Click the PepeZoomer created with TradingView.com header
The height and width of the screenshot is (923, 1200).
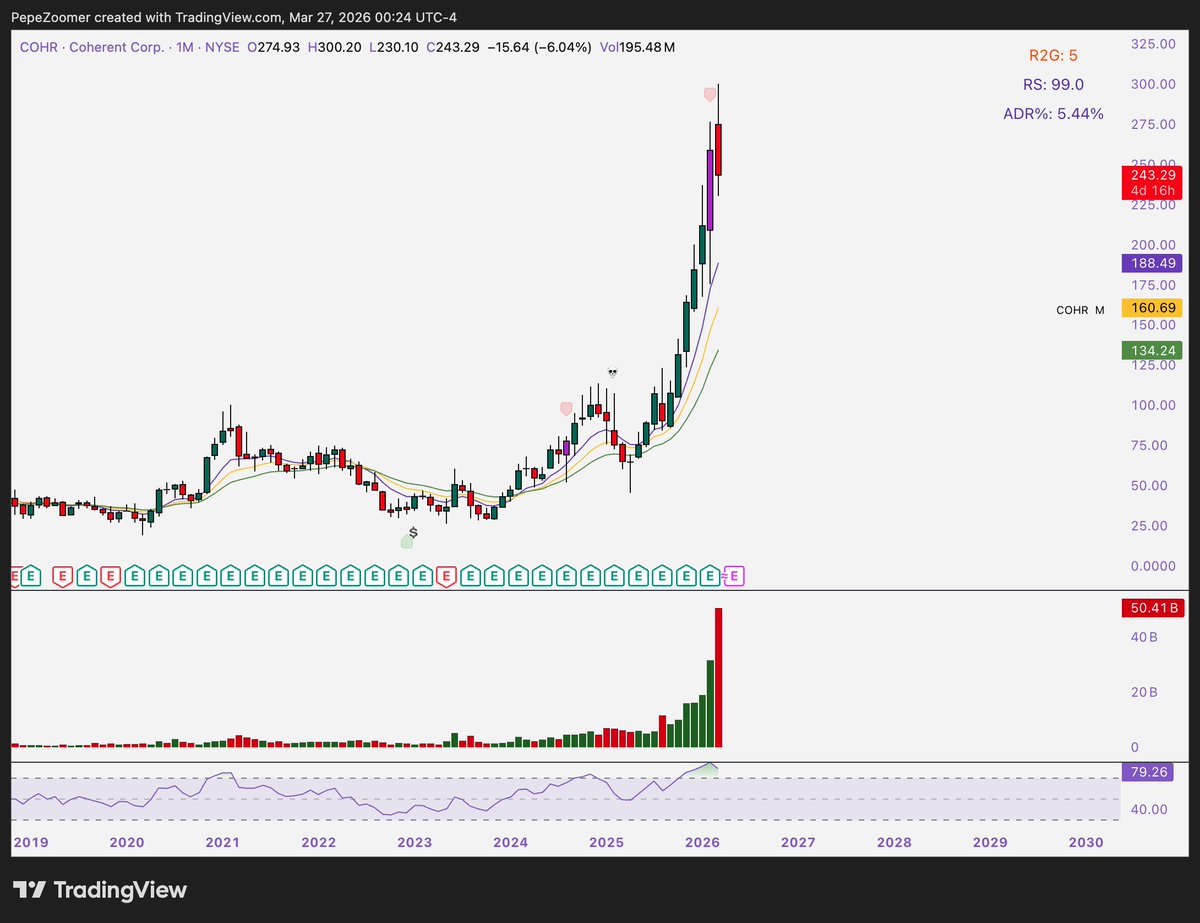tap(235, 15)
